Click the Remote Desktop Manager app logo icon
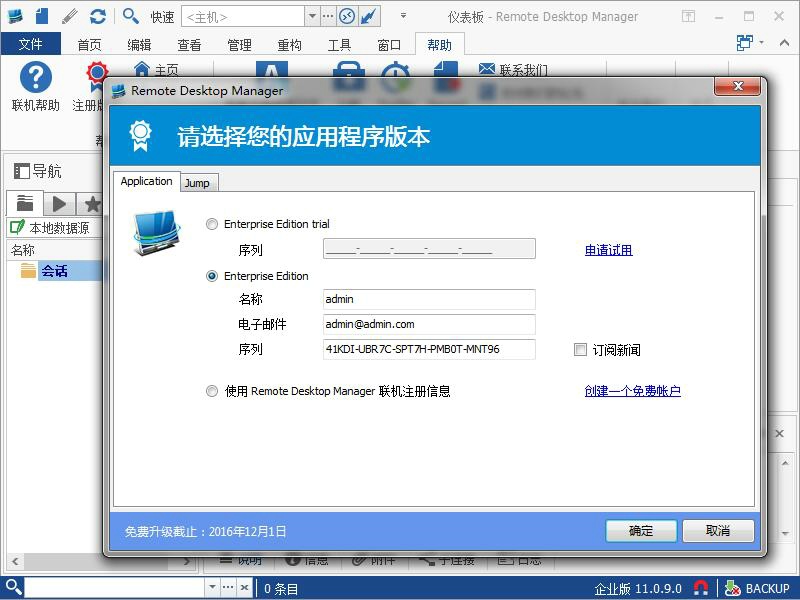 click(x=15, y=16)
